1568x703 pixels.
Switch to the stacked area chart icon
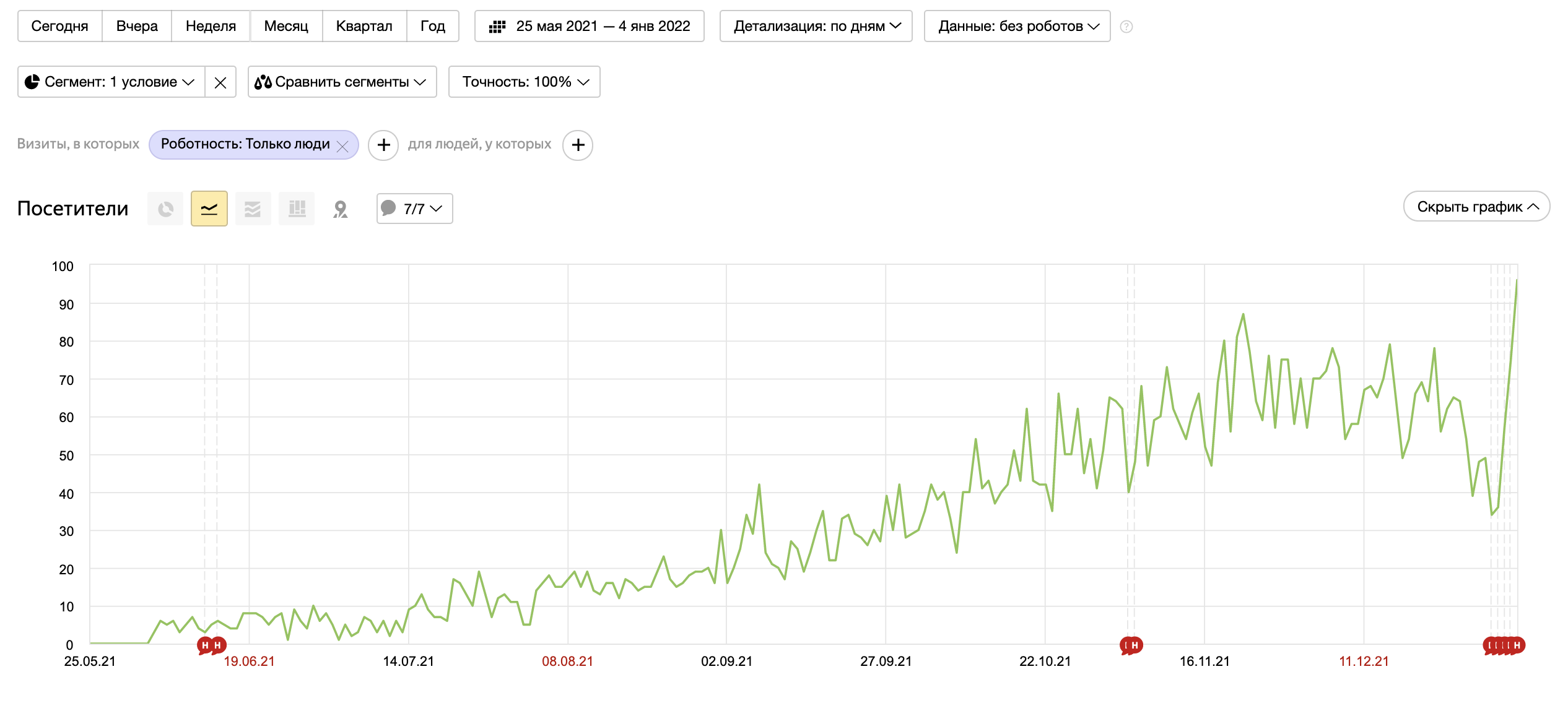pos(253,209)
